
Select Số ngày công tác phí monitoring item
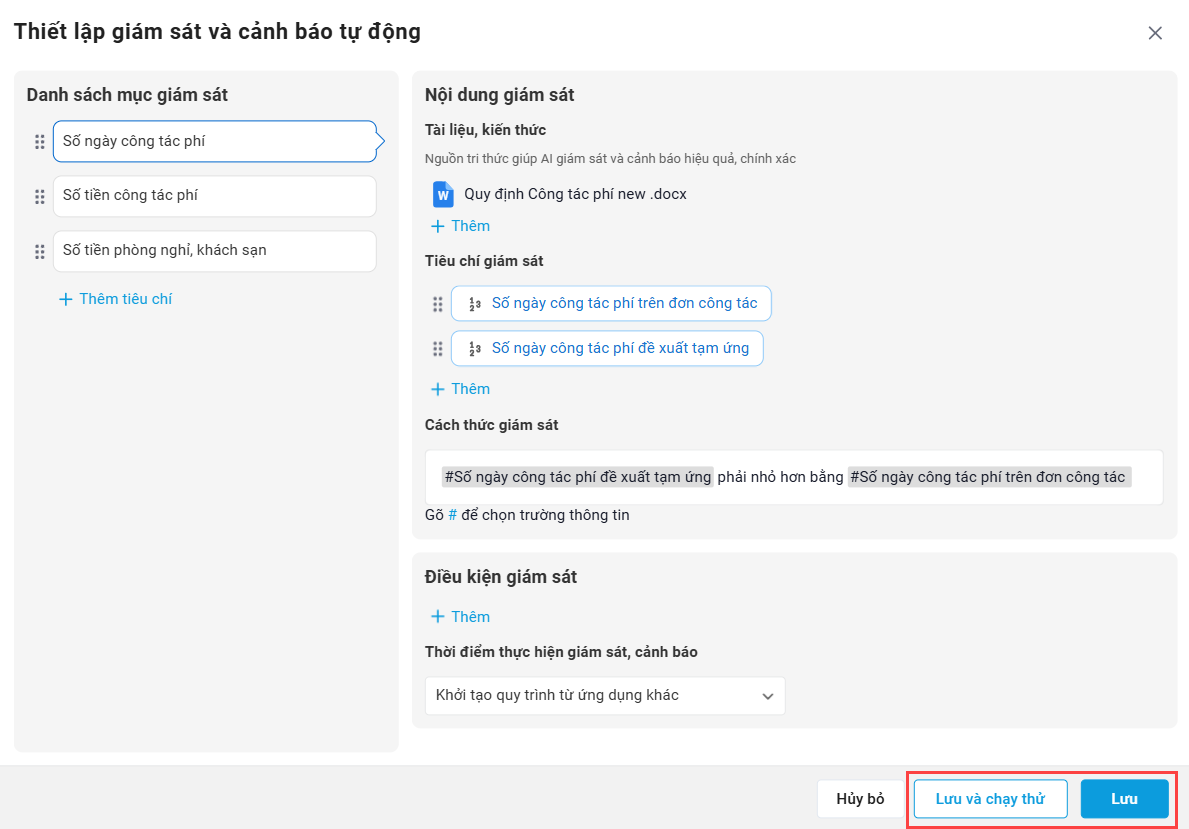(214, 142)
